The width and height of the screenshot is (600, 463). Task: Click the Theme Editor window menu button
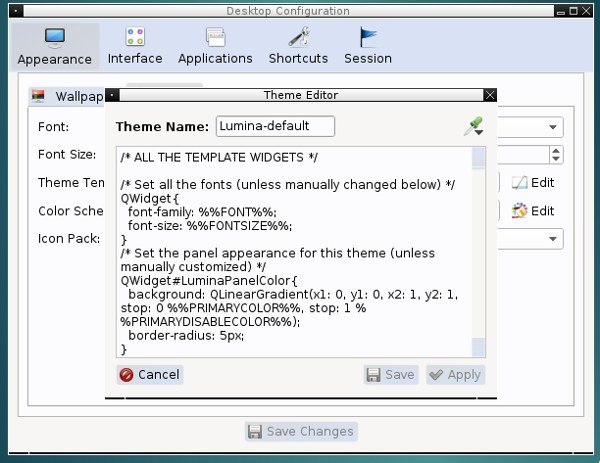tap(112, 95)
